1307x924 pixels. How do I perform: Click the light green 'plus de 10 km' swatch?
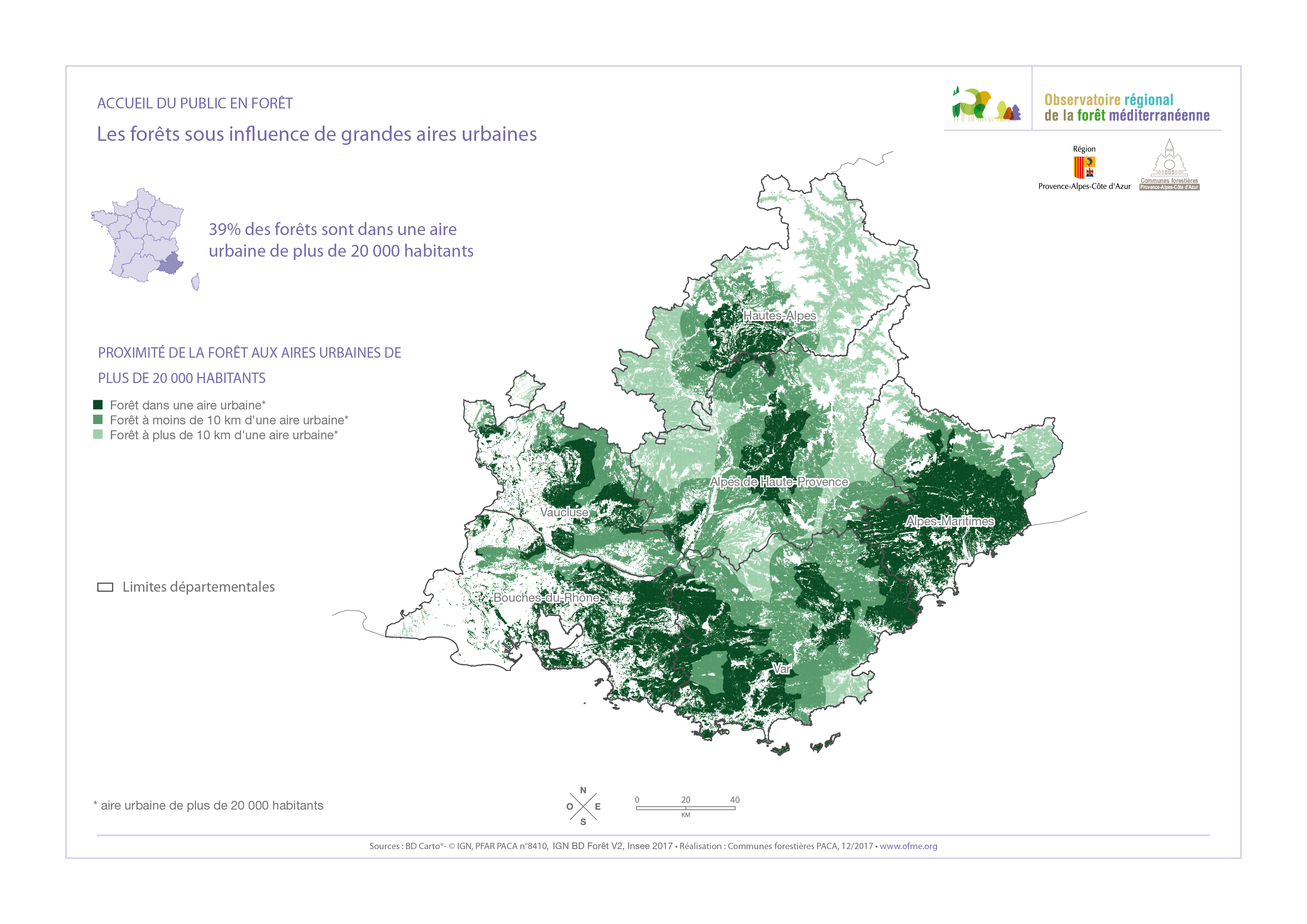coord(98,434)
